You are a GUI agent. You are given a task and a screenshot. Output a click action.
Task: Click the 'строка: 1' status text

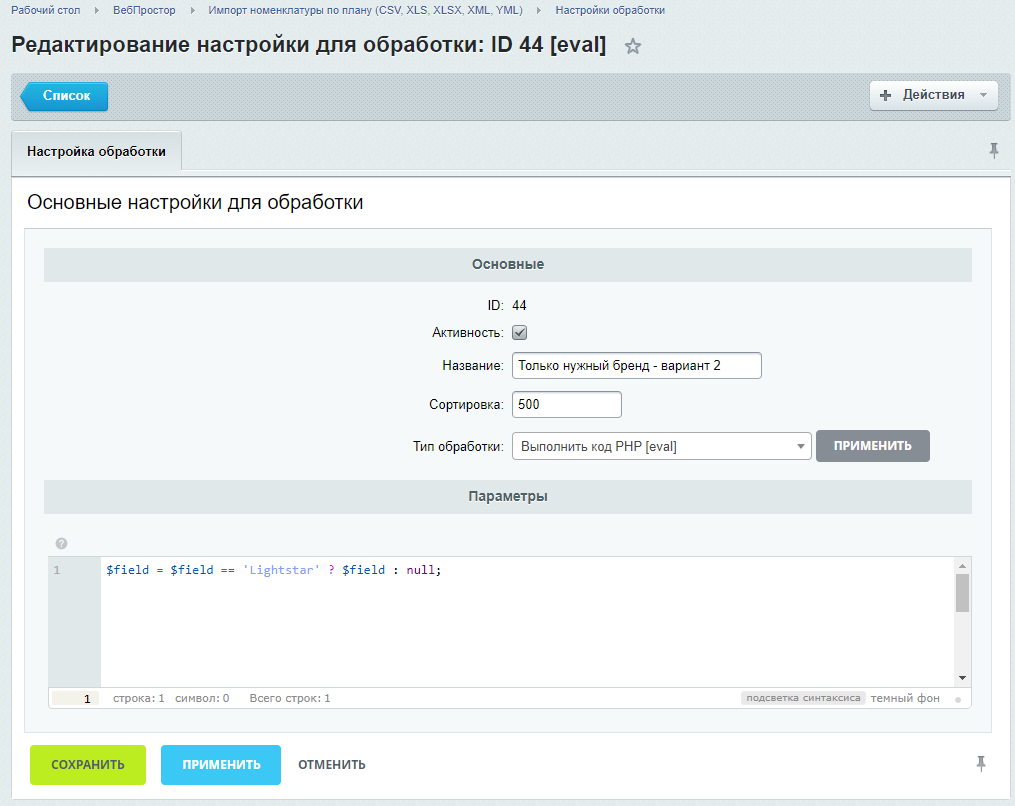coord(139,698)
